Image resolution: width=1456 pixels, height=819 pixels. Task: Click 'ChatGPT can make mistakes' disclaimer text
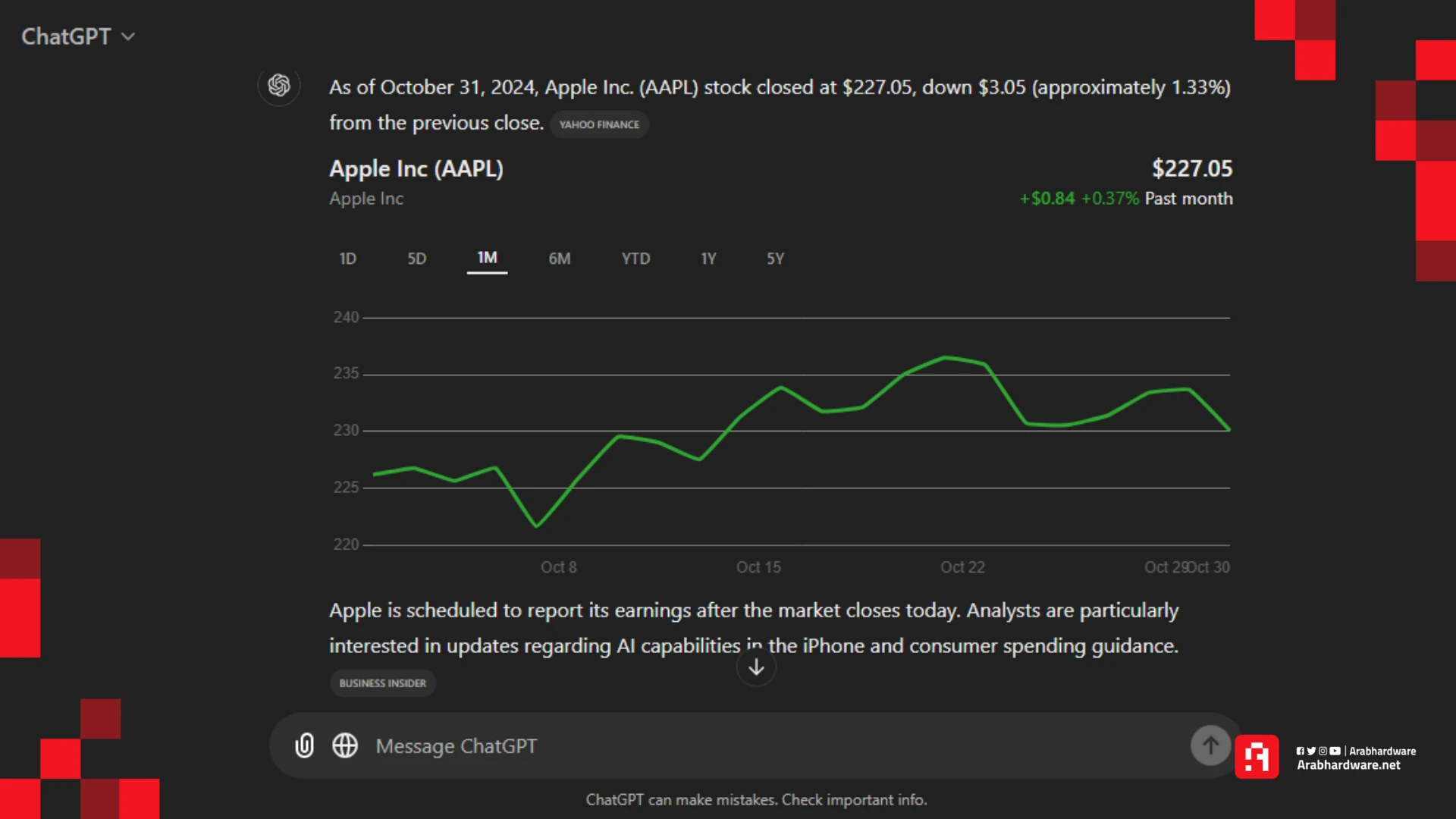pos(756,800)
